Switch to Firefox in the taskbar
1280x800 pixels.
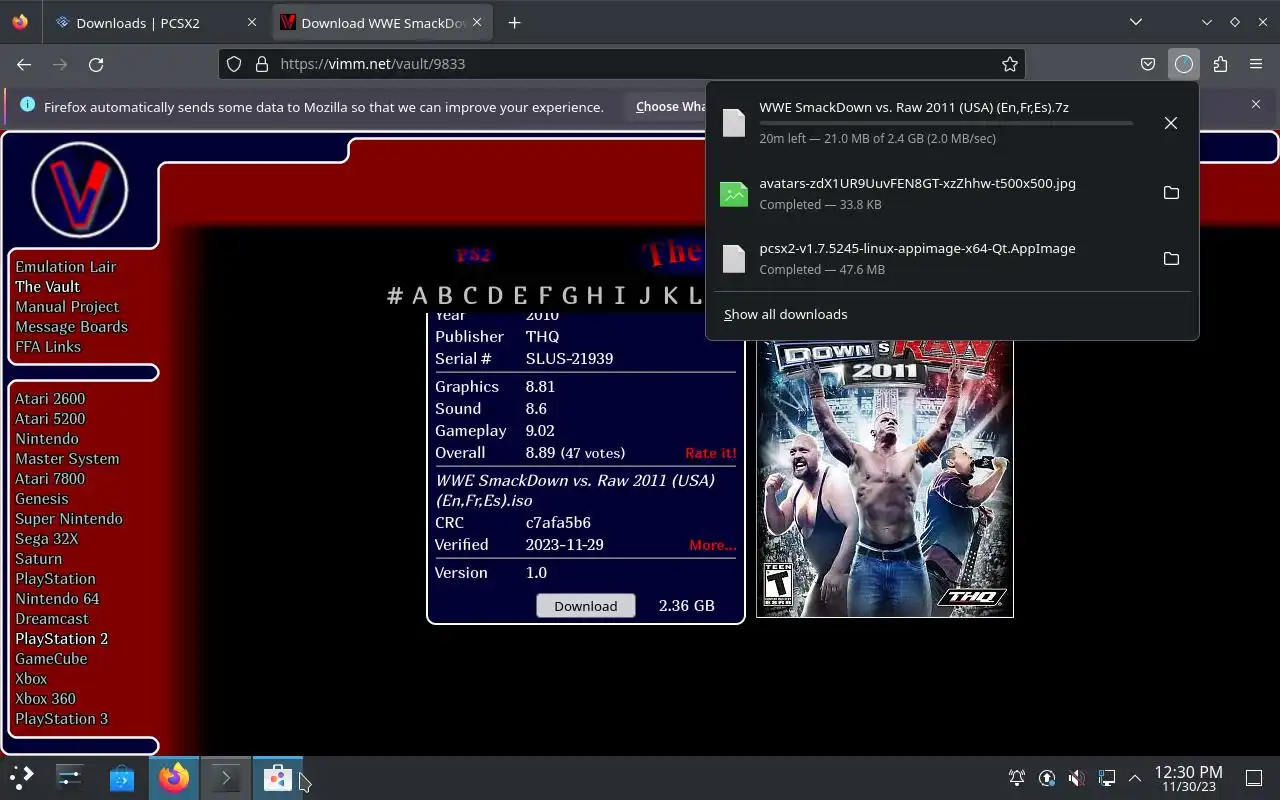pos(174,778)
